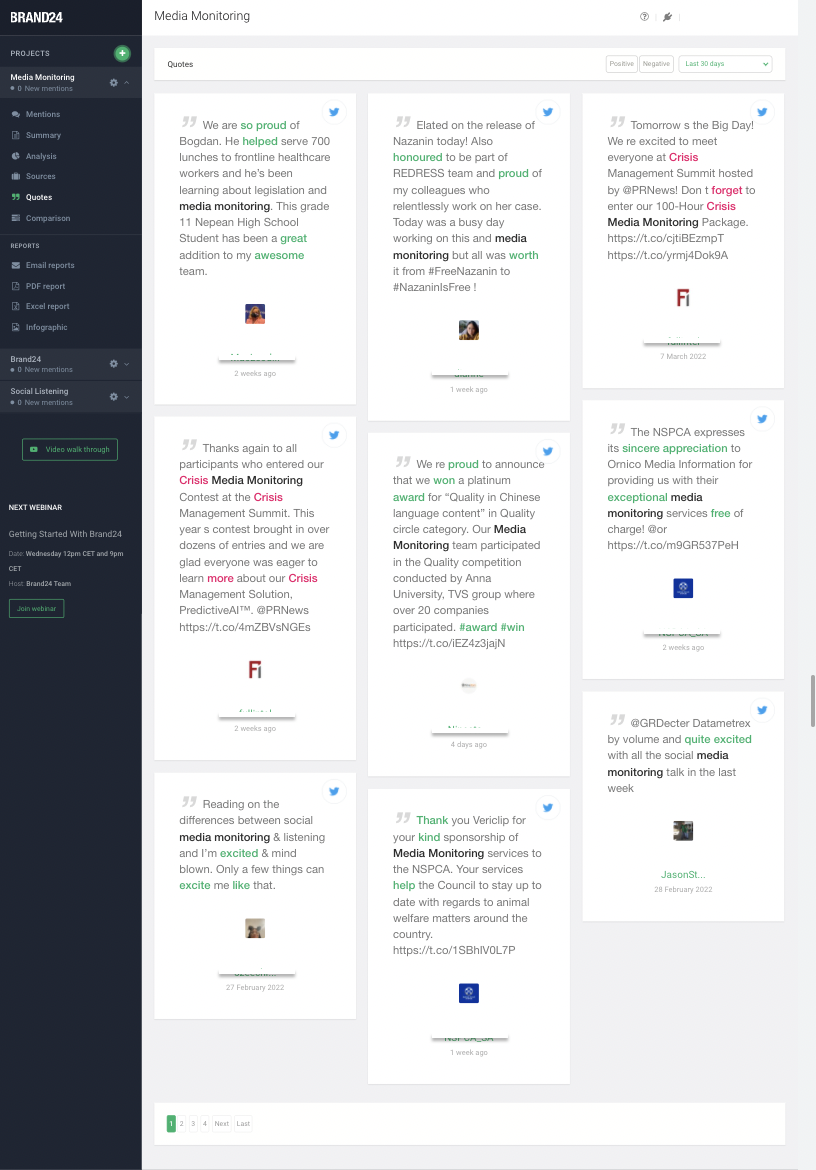Screen dimensions: 816x1170
Task: Click Fi avatar on Big Day quote card
Action: pyautogui.click(x=682, y=298)
